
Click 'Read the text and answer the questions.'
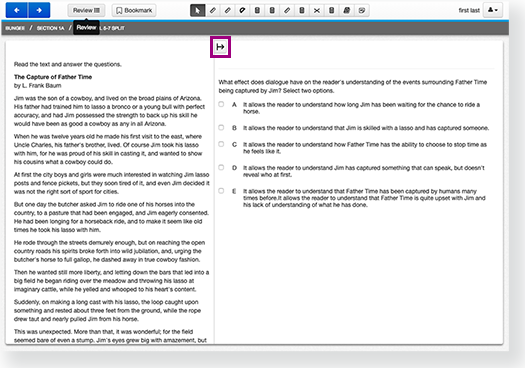coord(68,64)
